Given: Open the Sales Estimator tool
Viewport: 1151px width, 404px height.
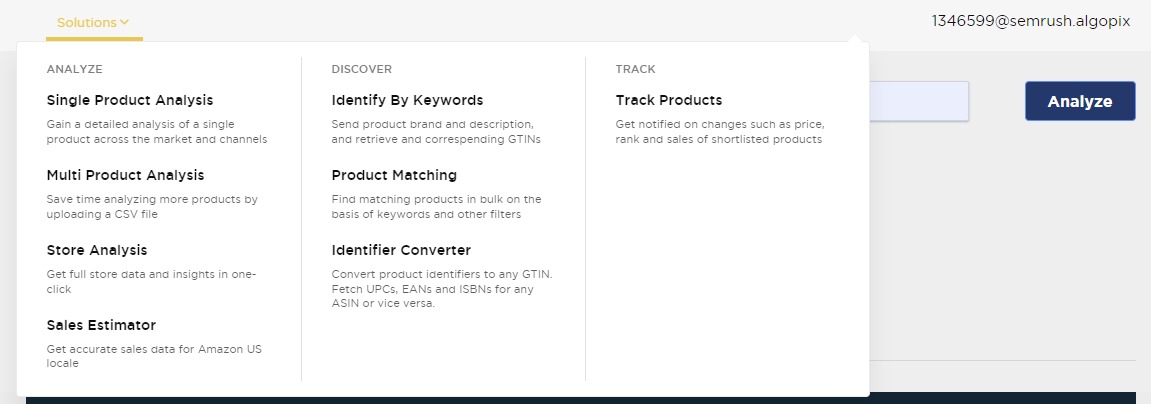Looking at the screenshot, I should click(101, 325).
